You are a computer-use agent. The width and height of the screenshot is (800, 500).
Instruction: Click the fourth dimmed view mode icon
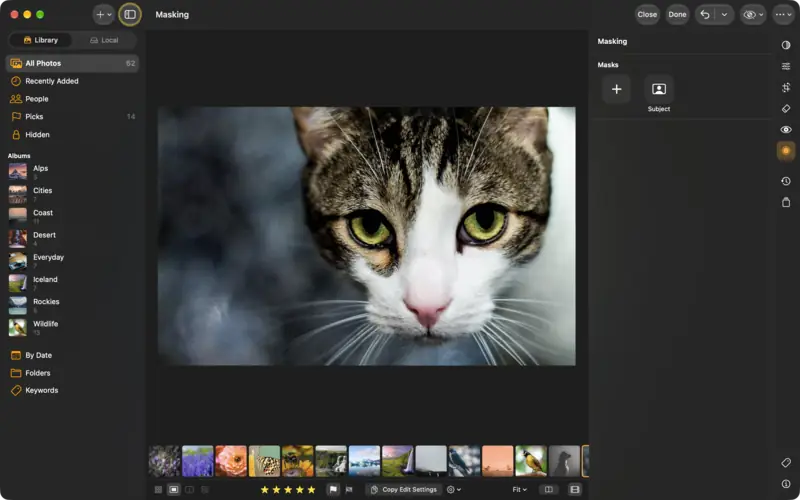point(205,490)
